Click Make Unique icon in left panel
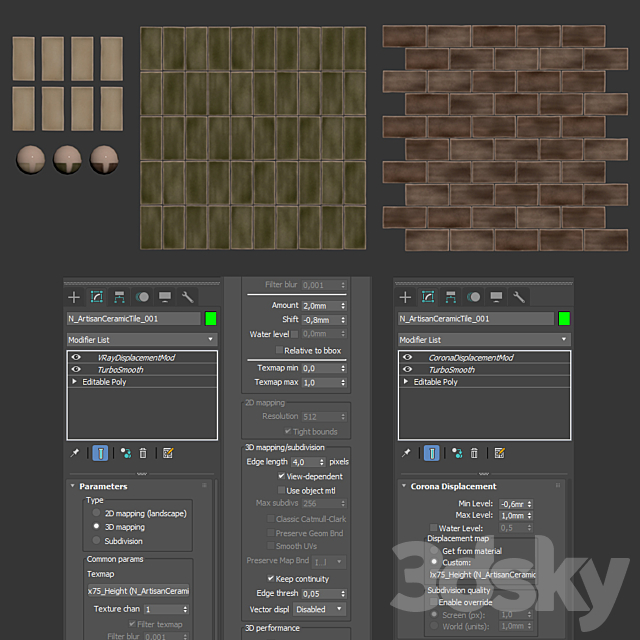The height and width of the screenshot is (640, 640). coord(126,453)
